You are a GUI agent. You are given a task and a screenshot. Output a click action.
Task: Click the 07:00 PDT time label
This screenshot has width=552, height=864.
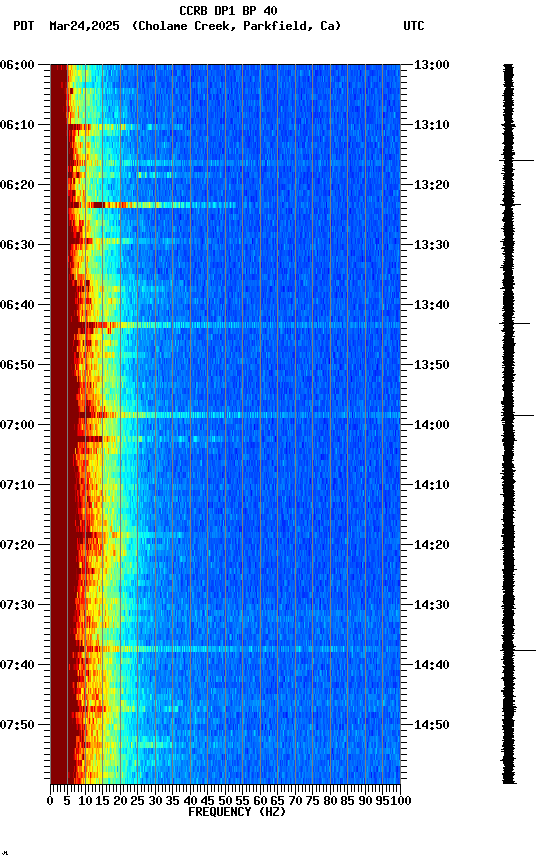17,425
